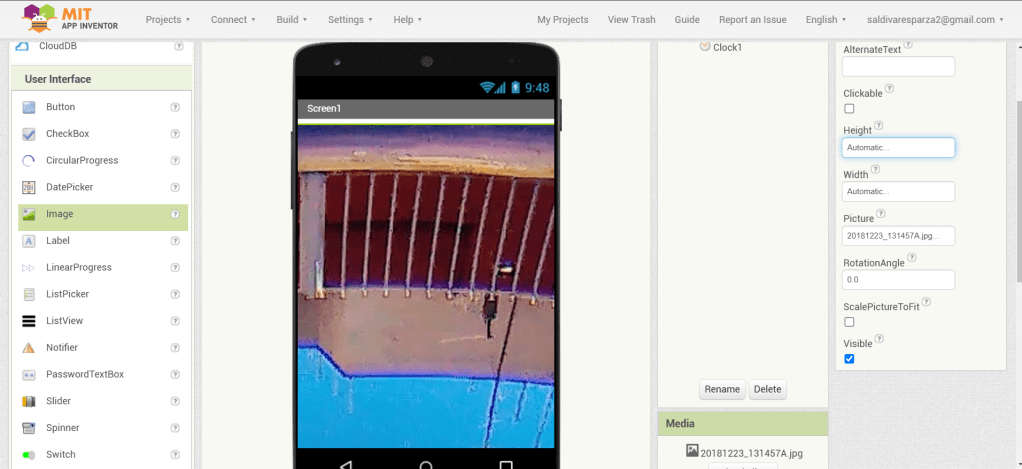1022x469 pixels.
Task: Select the Button component icon in palette
Action: point(29,107)
